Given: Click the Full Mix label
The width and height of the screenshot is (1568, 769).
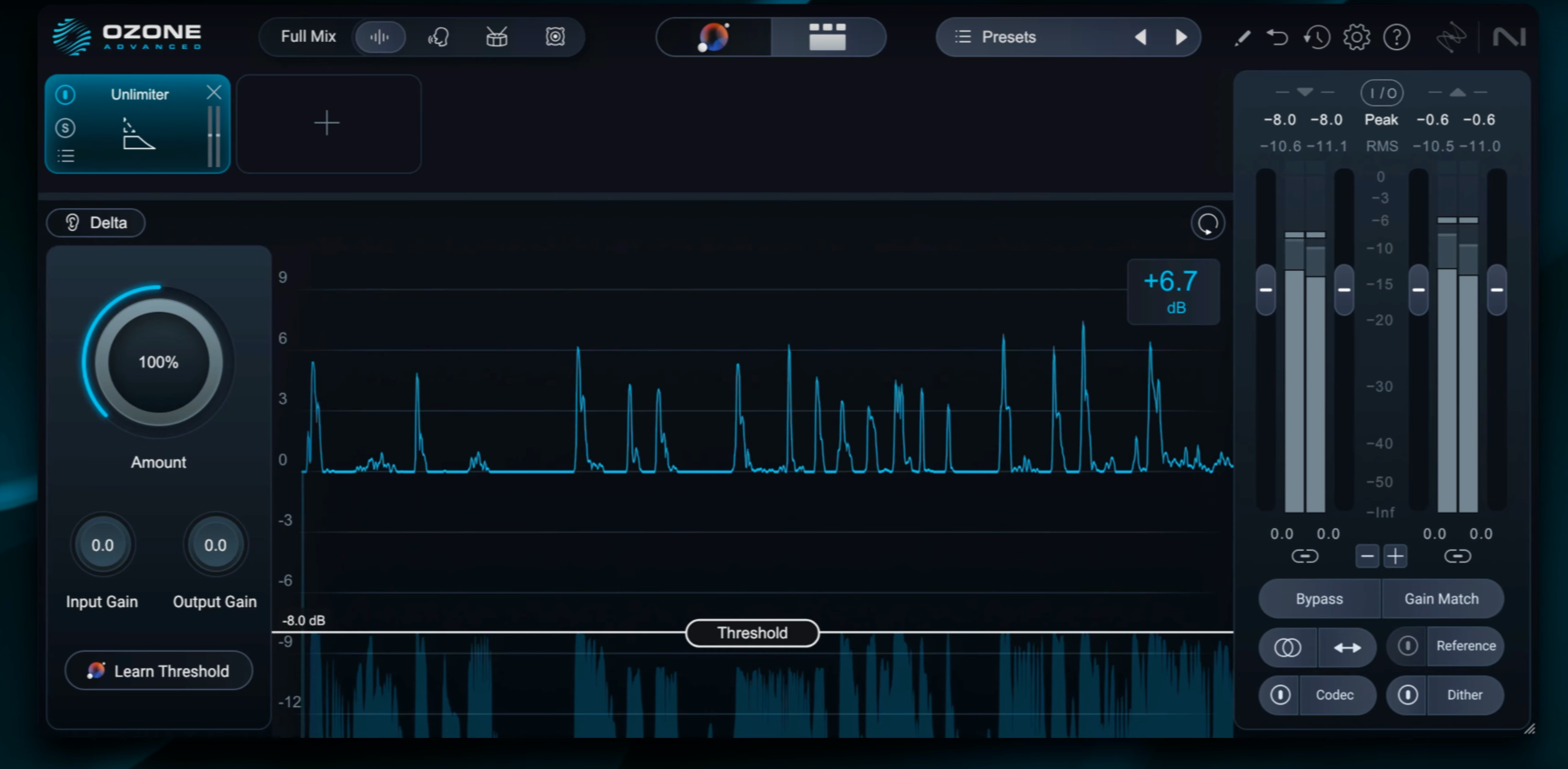Looking at the screenshot, I should pyautogui.click(x=308, y=36).
